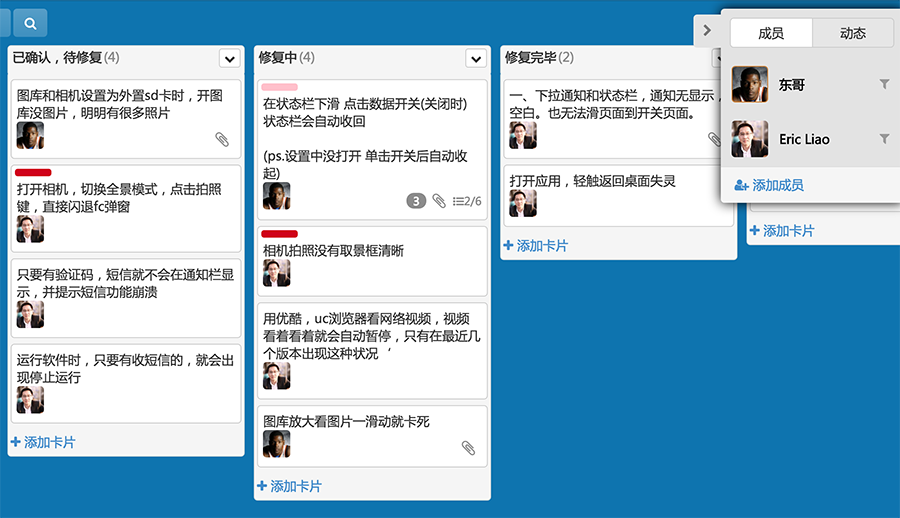Open card 只要有验证码,短信就不会在通知栏显示
Image resolution: width=900 pixels, height=518 pixels.
tap(126, 298)
